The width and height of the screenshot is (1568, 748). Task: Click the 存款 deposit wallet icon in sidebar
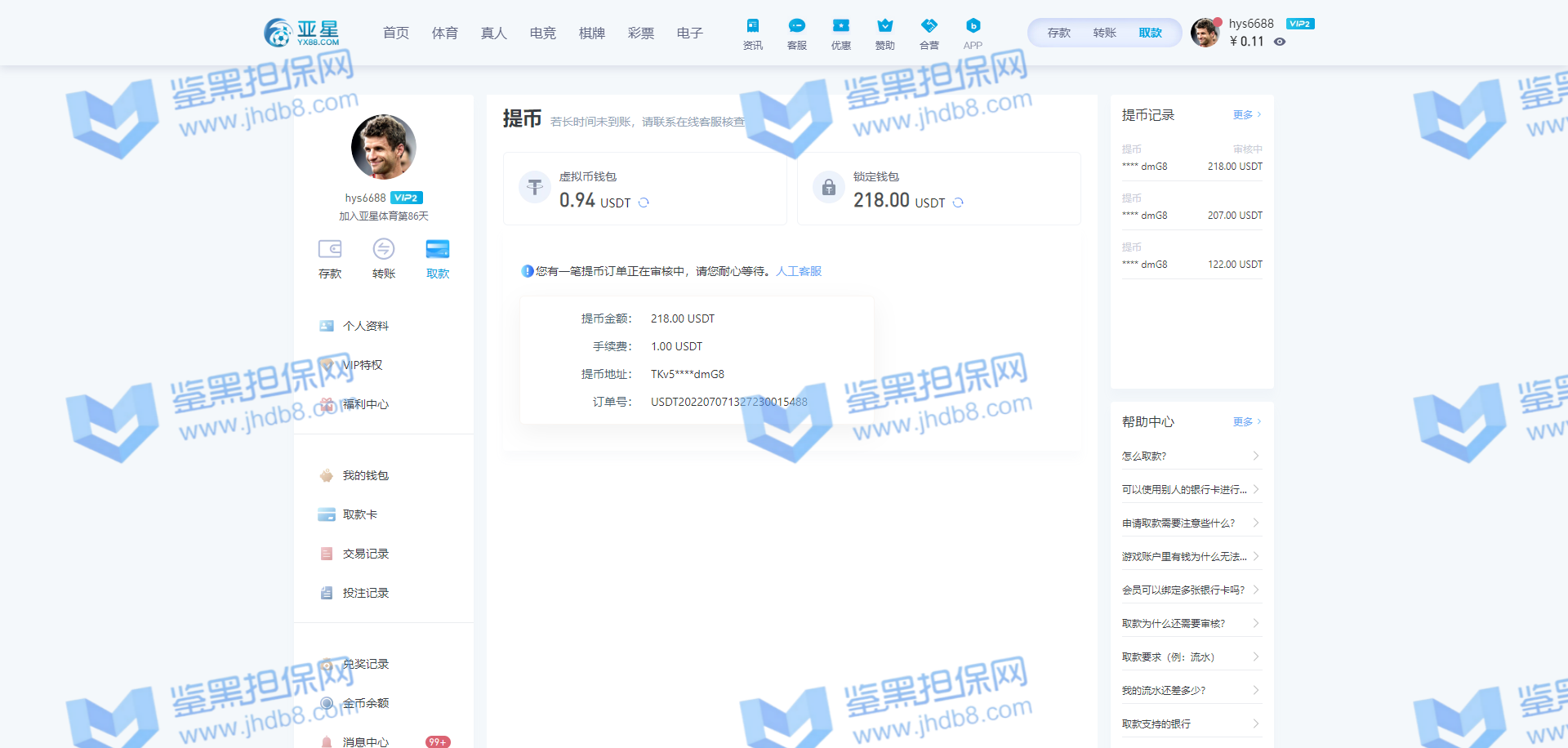click(x=330, y=249)
